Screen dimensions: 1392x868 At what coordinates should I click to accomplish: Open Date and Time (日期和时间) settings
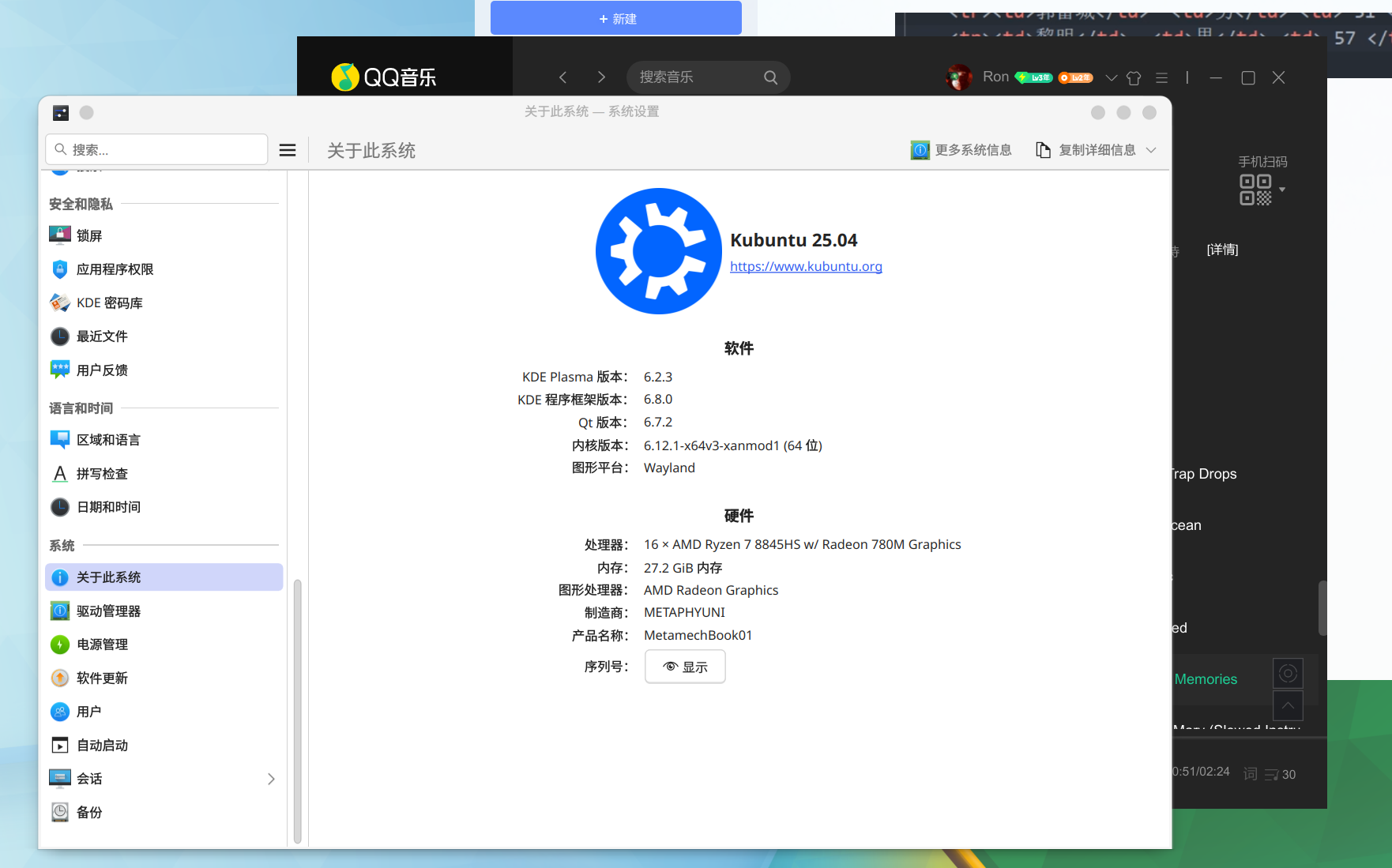[x=164, y=507]
